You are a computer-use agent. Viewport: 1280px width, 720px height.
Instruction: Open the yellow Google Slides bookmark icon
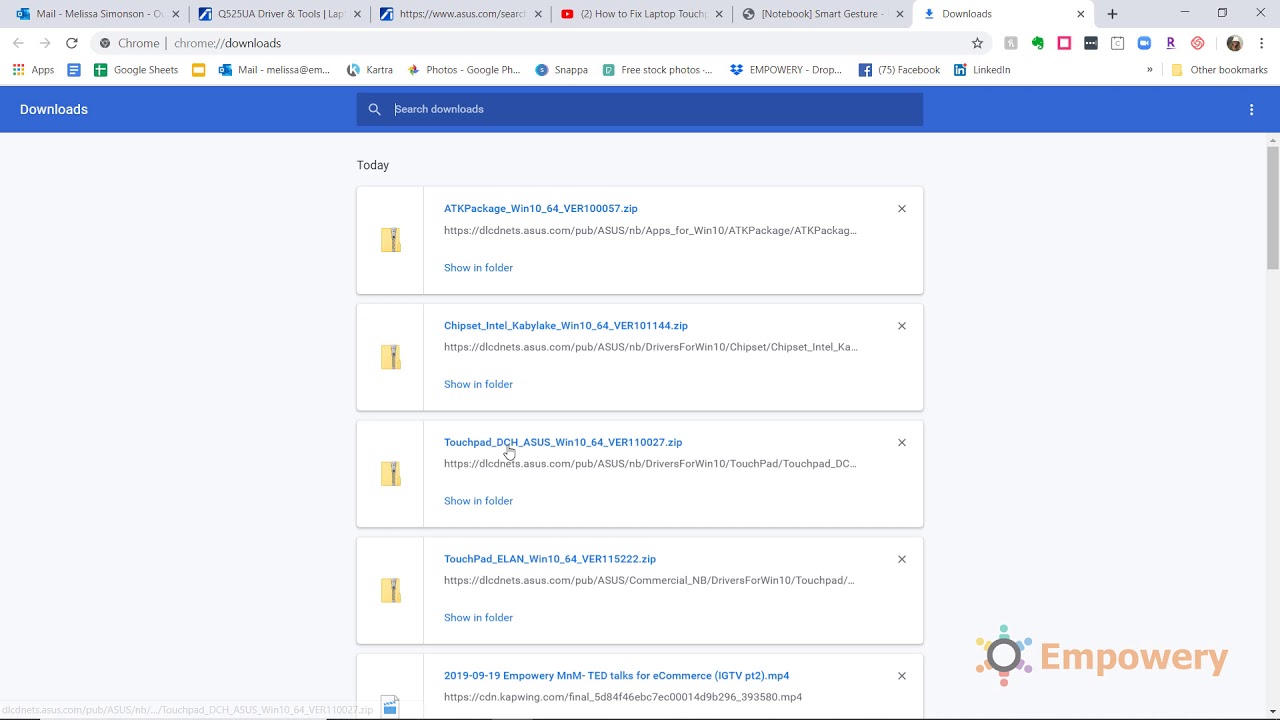point(198,70)
